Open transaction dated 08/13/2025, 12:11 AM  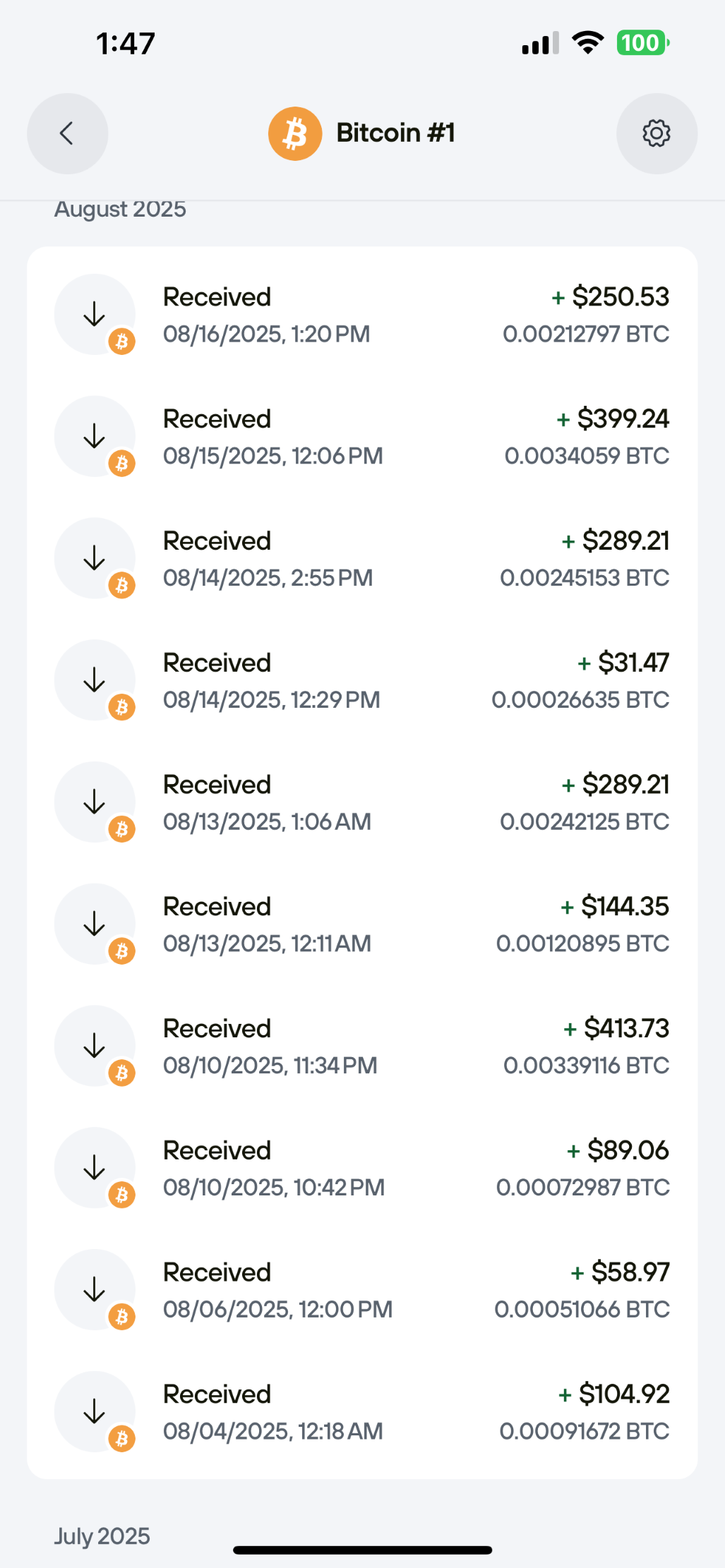362,924
